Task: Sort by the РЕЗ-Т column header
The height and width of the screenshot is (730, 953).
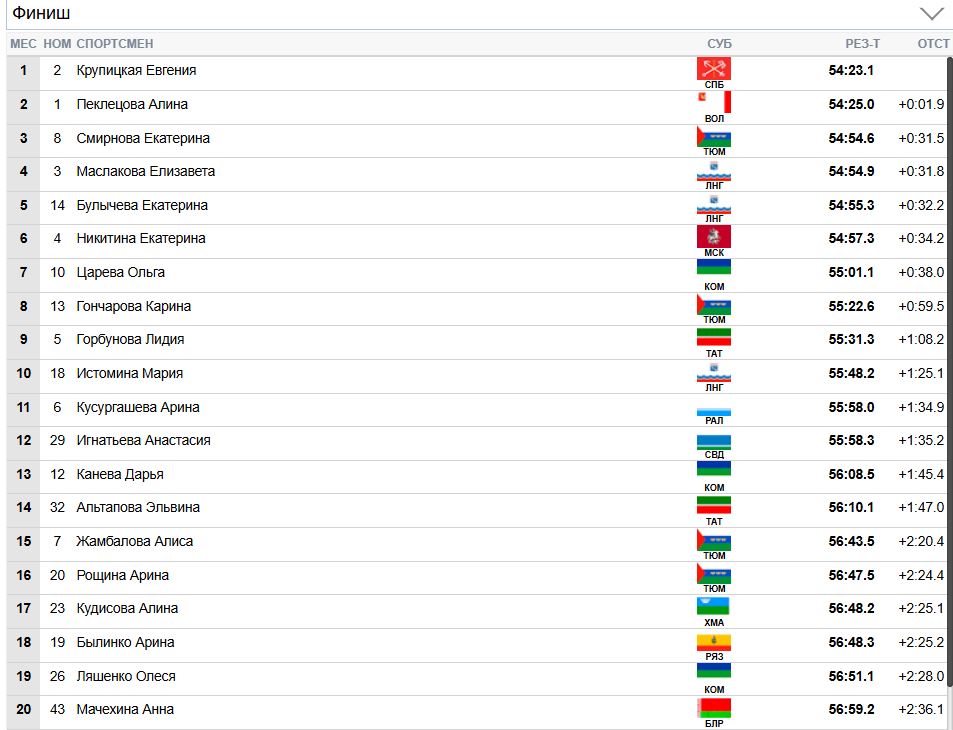Action: [x=862, y=44]
